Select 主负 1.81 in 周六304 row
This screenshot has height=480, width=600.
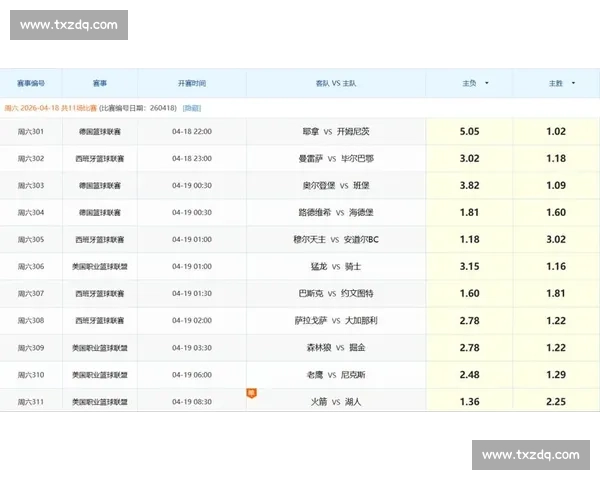(469, 212)
